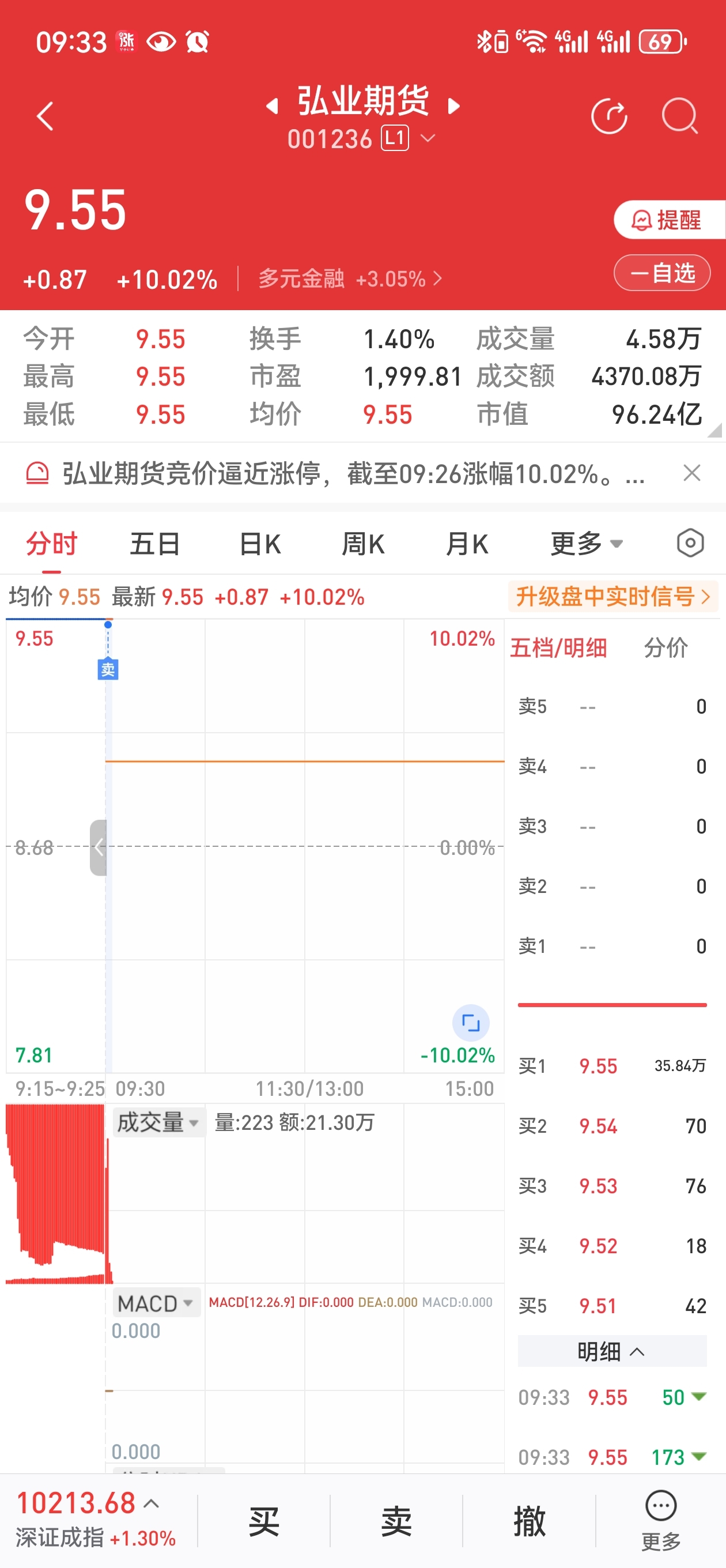Open chart settings hexagon icon
The width and height of the screenshot is (726, 1568).
pyautogui.click(x=690, y=543)
